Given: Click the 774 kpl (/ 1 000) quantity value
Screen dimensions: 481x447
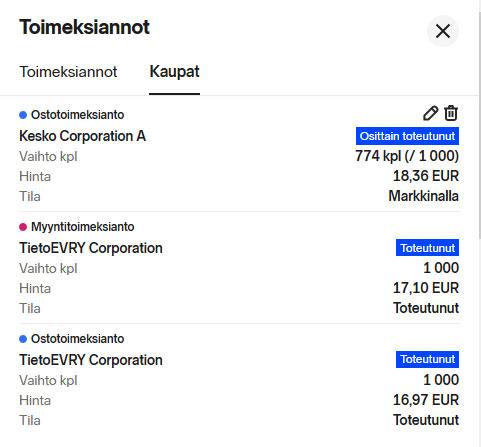Looking at the screenshot, I should (407, 156).
